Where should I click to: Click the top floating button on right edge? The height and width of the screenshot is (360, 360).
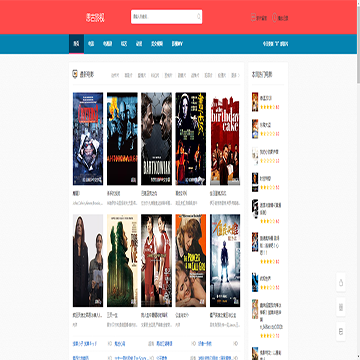pyautogui.click(x=341, y=283)
